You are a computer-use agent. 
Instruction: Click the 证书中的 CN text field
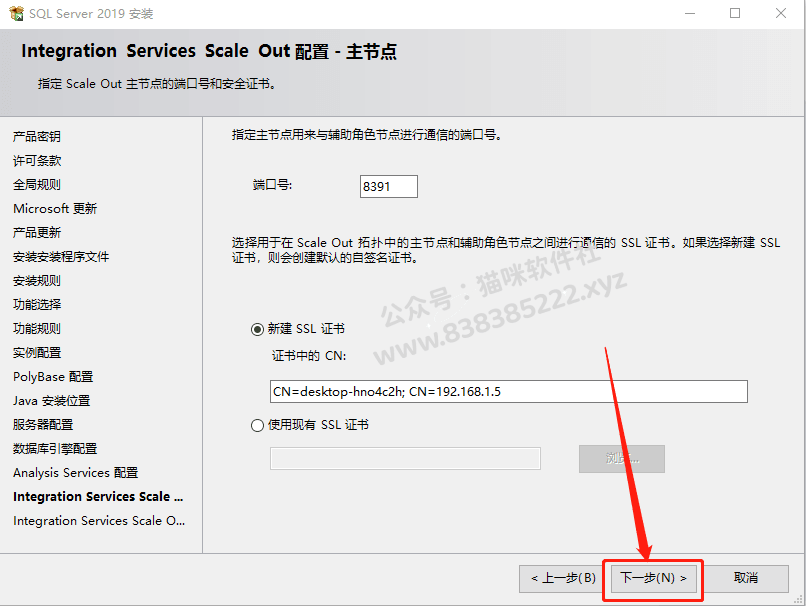click(x=509, y=392)
